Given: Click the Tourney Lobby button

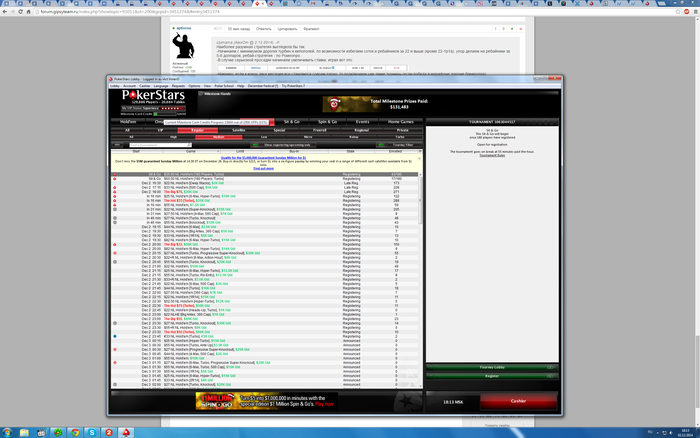Looking at the screenshot, I should [x=492, y=367].
